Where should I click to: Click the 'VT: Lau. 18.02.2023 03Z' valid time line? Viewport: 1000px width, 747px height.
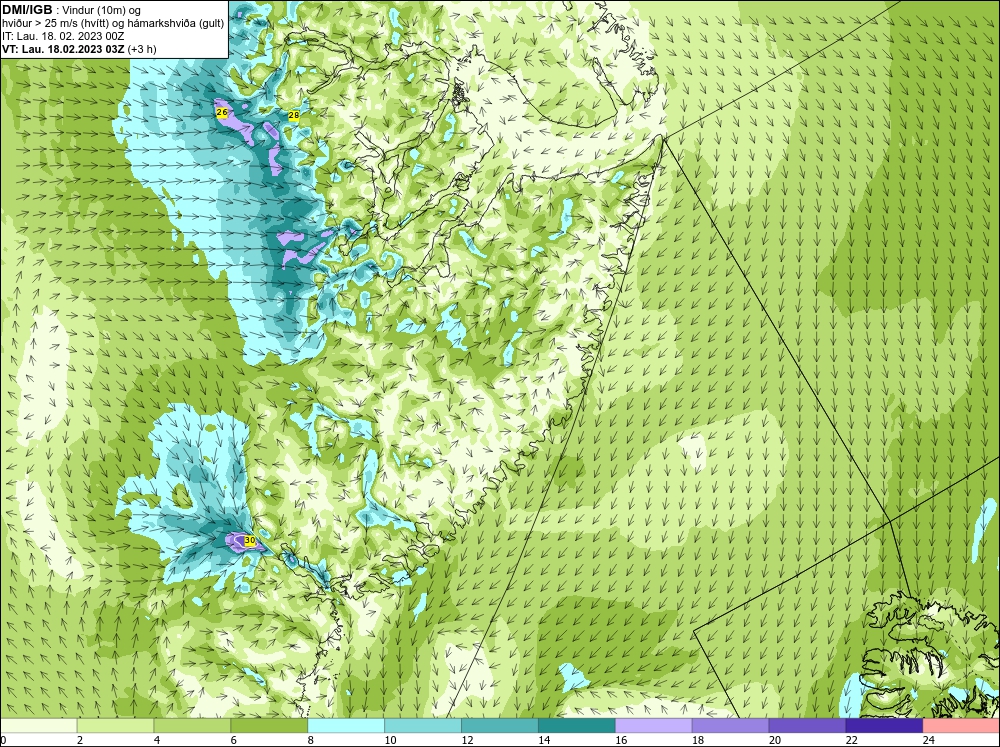(63, 49)
